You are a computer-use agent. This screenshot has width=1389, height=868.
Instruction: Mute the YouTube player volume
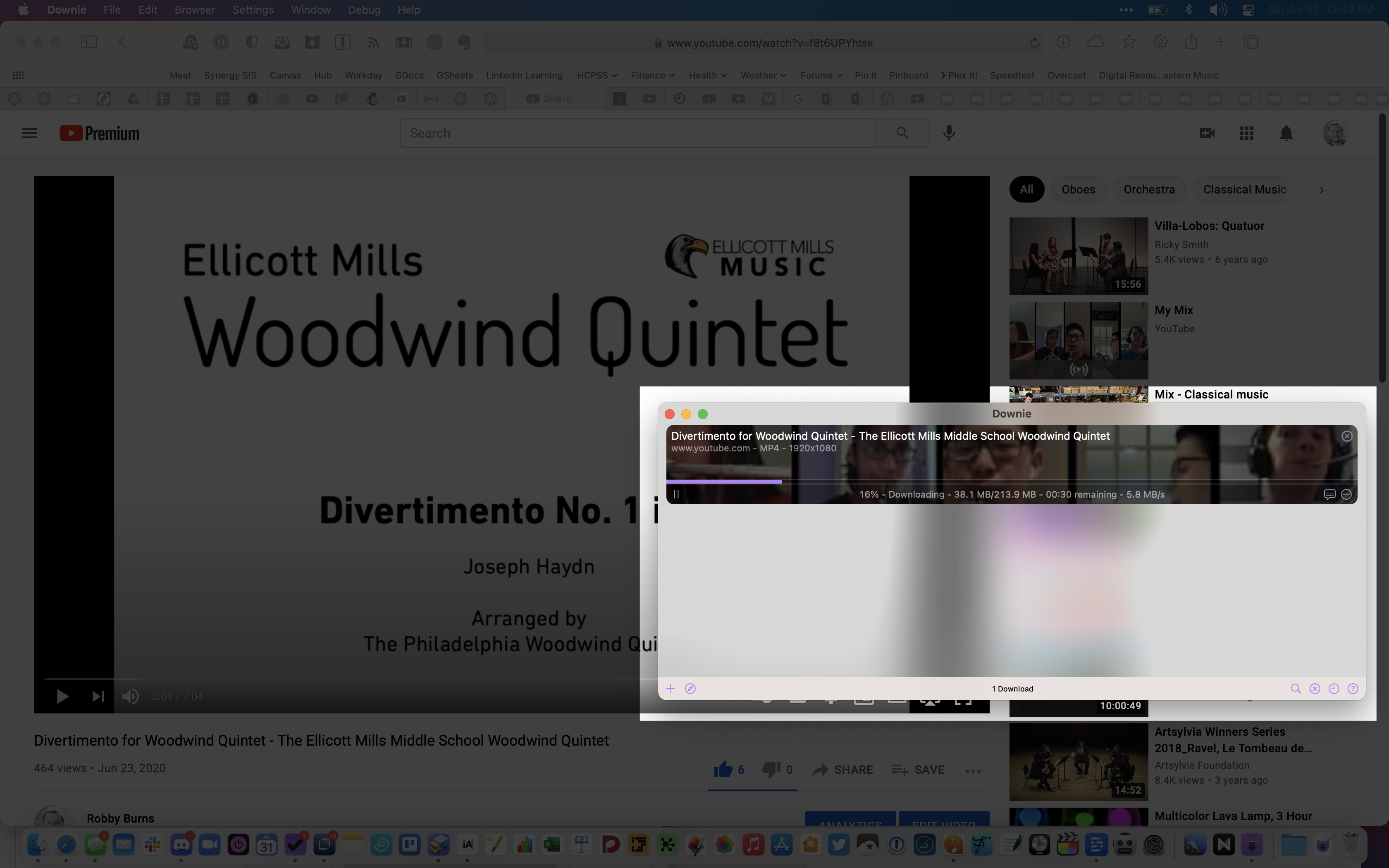130,696
